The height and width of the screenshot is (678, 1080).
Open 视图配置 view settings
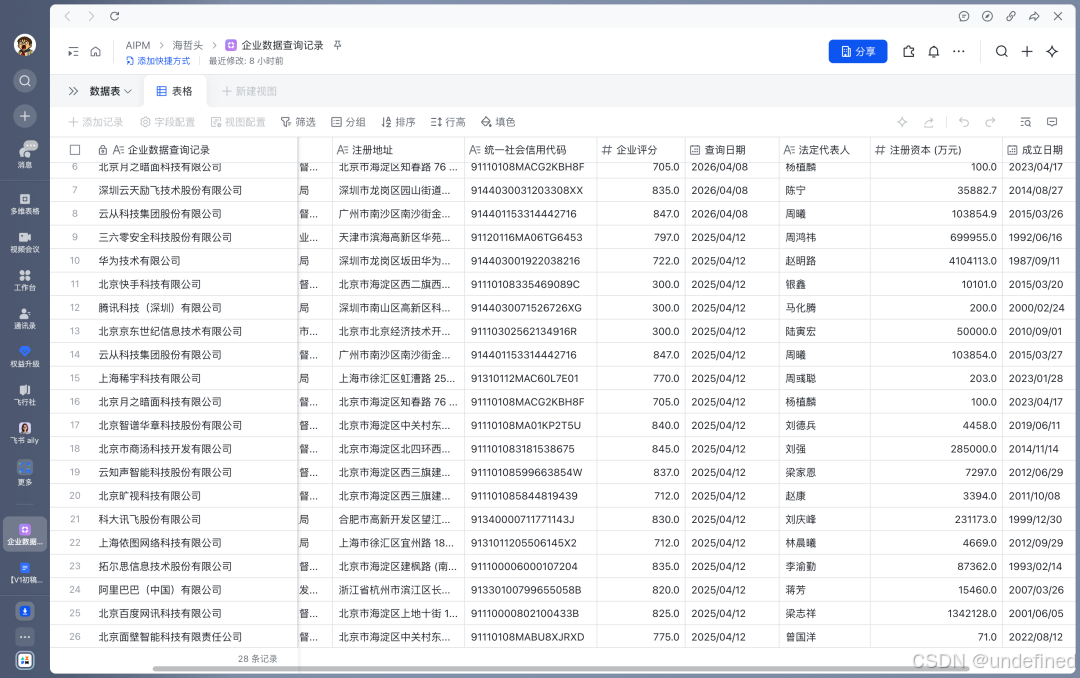tap(238, 122)
